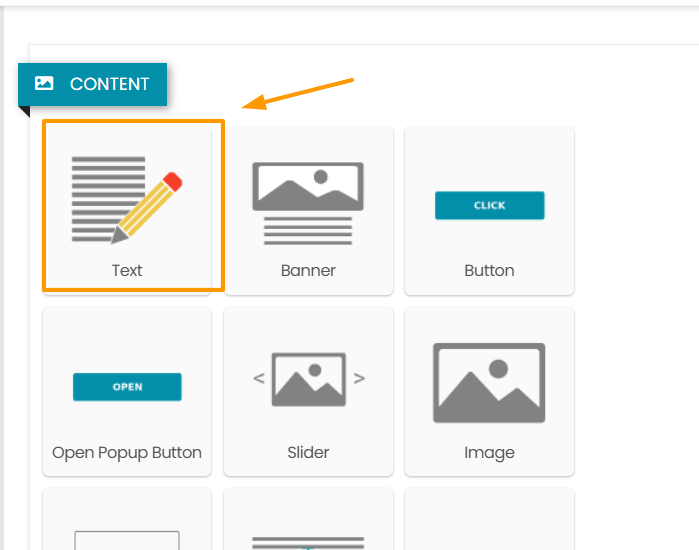This screenshot has height=550, width=699.
Task: Select the cut-off tile below Slider
Action: 308,519
